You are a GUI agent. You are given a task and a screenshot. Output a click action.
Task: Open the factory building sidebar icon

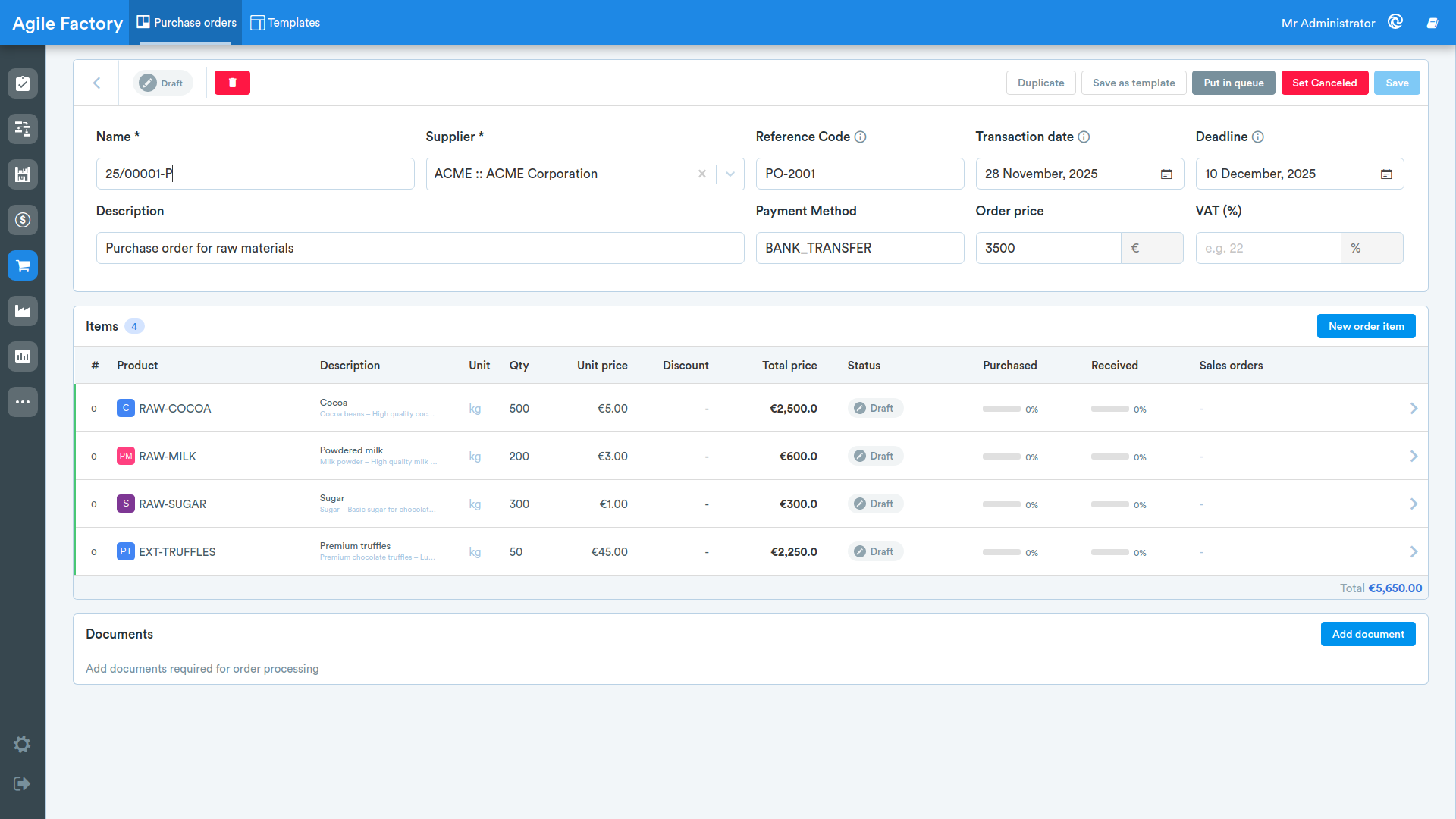pyautogui.click(x=23, y=174)
